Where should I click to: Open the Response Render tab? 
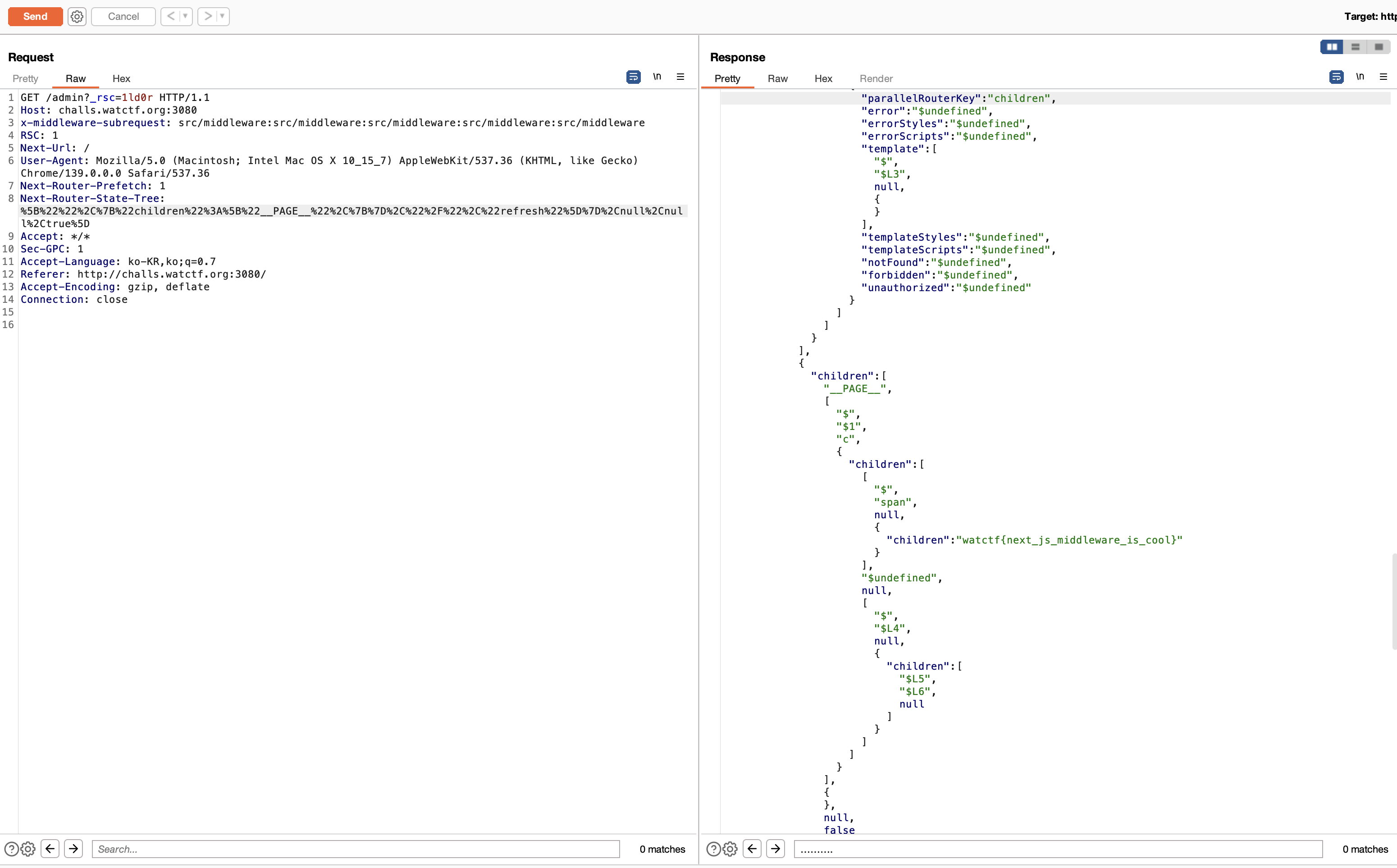pos(876,79)
